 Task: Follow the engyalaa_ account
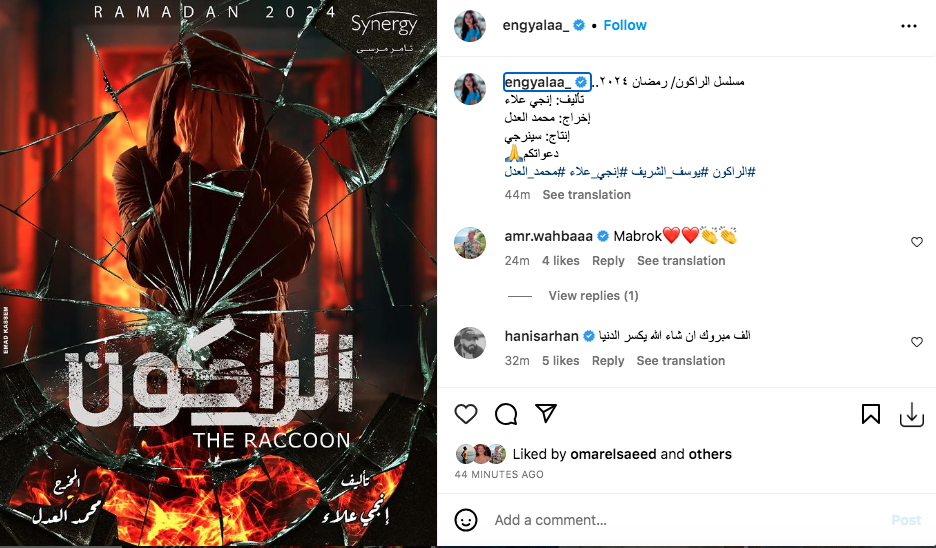(x=624, y=25)
